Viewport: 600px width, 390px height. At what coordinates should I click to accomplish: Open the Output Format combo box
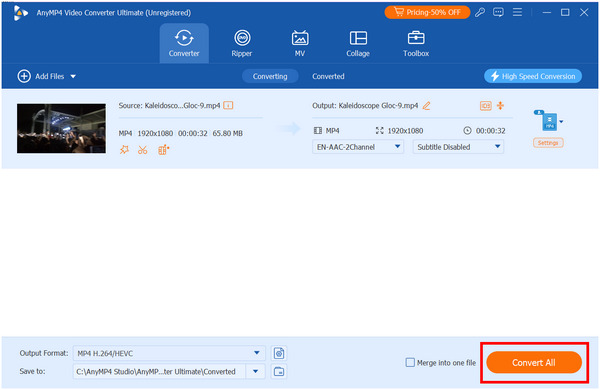[169, 353]
